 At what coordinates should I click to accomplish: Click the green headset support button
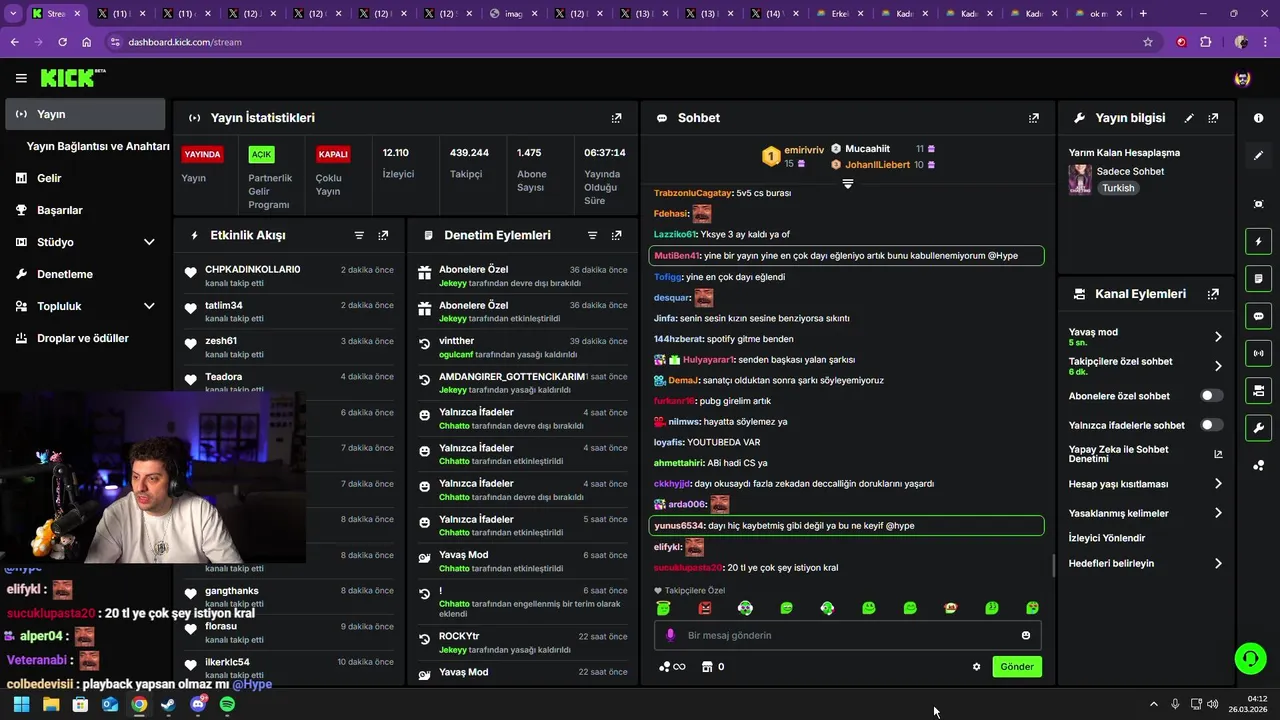point(1250,658)
